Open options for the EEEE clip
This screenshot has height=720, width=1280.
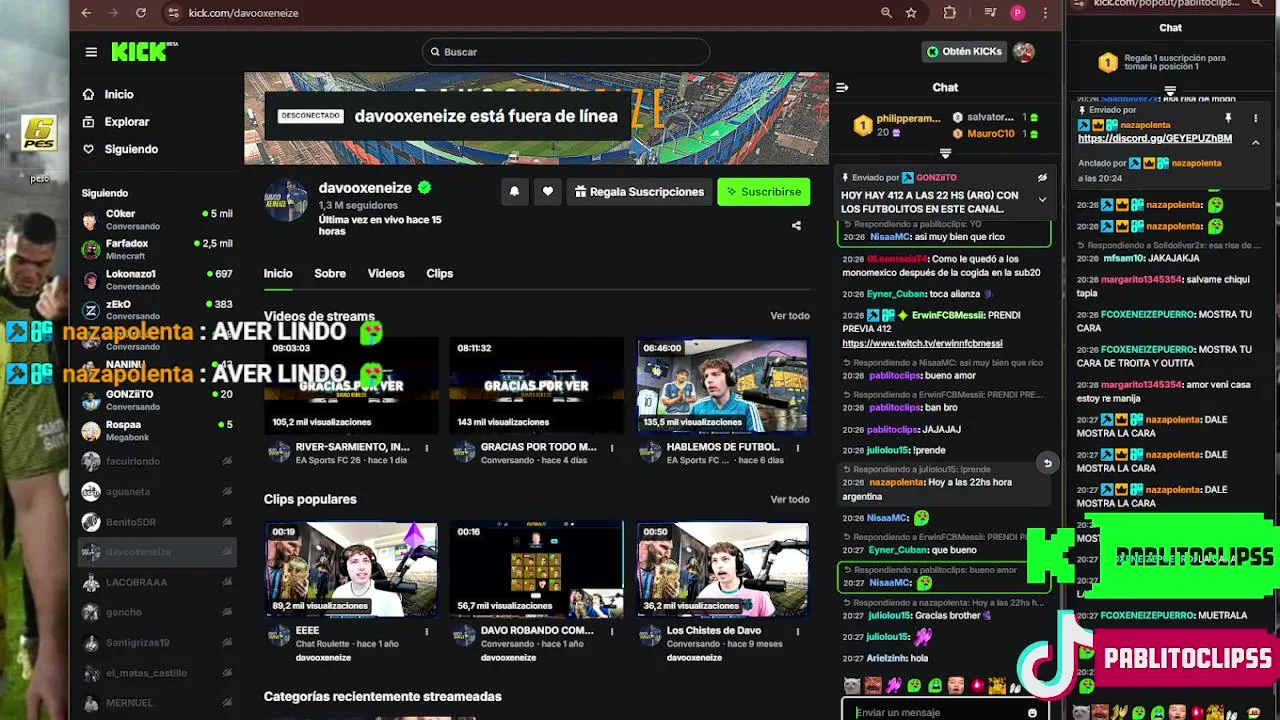point(426,632)
